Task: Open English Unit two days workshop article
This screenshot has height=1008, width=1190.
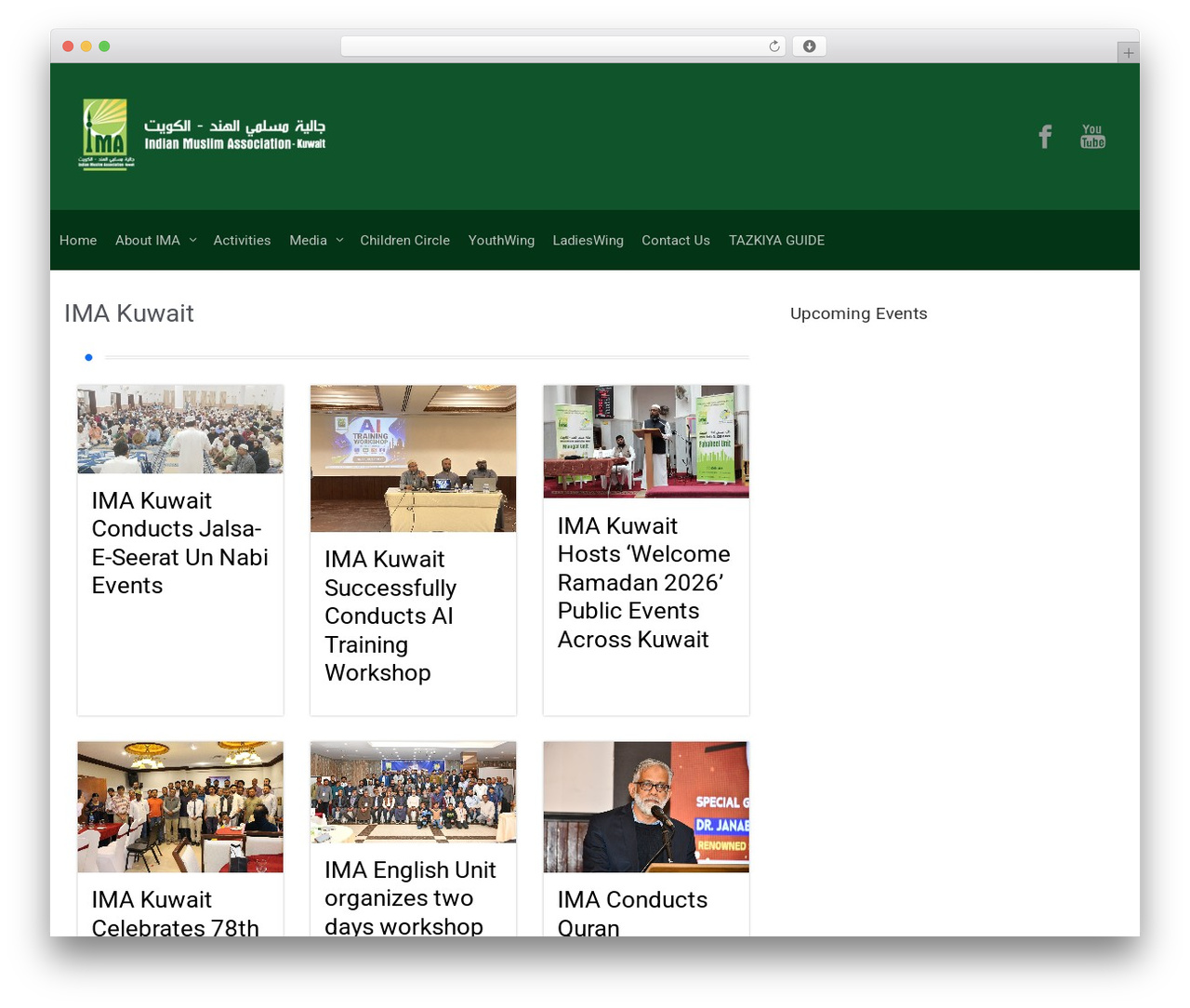Action: click(x=410, y=897)
